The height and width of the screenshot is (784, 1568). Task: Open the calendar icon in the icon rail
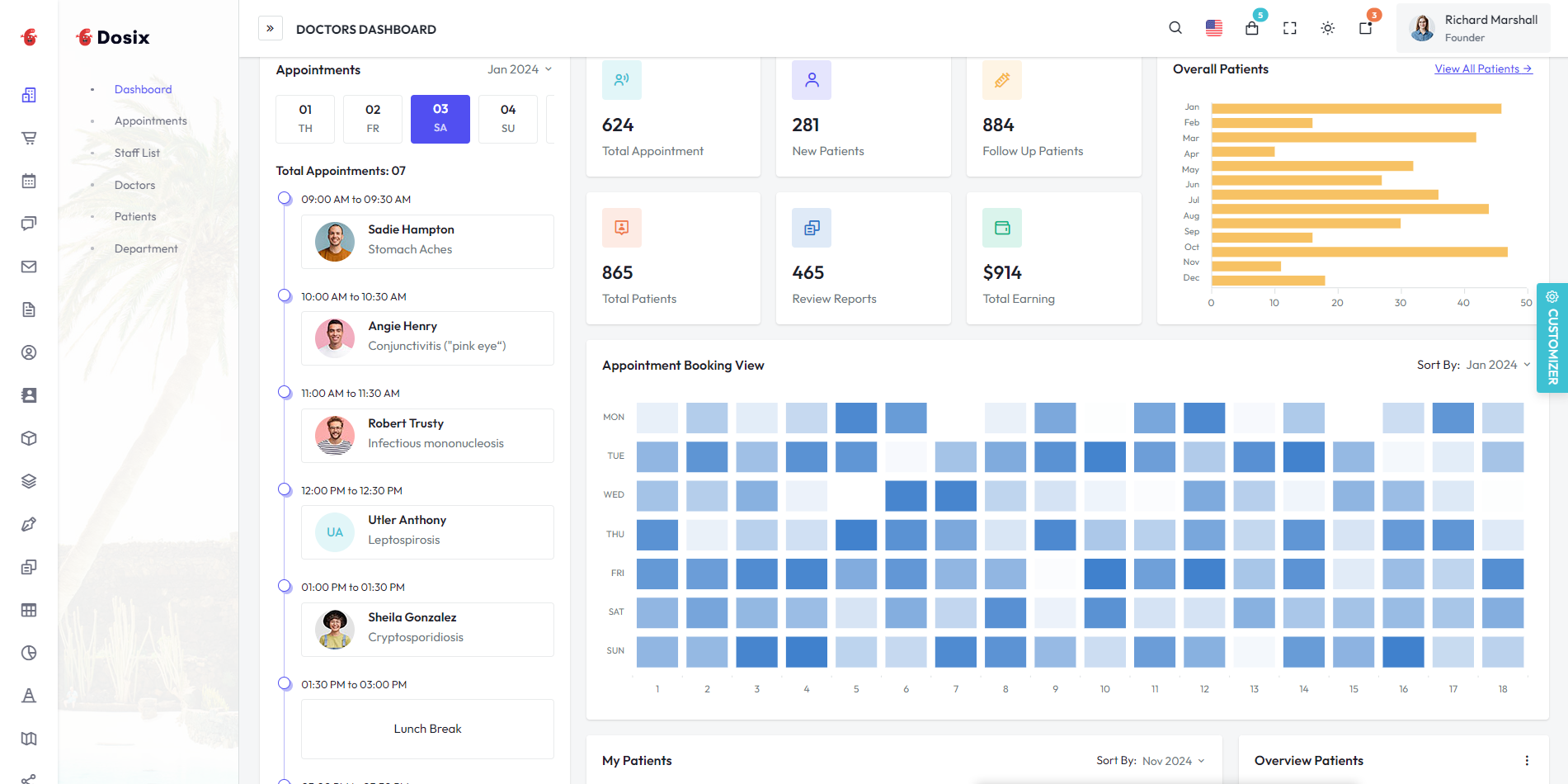coord(29,181)
